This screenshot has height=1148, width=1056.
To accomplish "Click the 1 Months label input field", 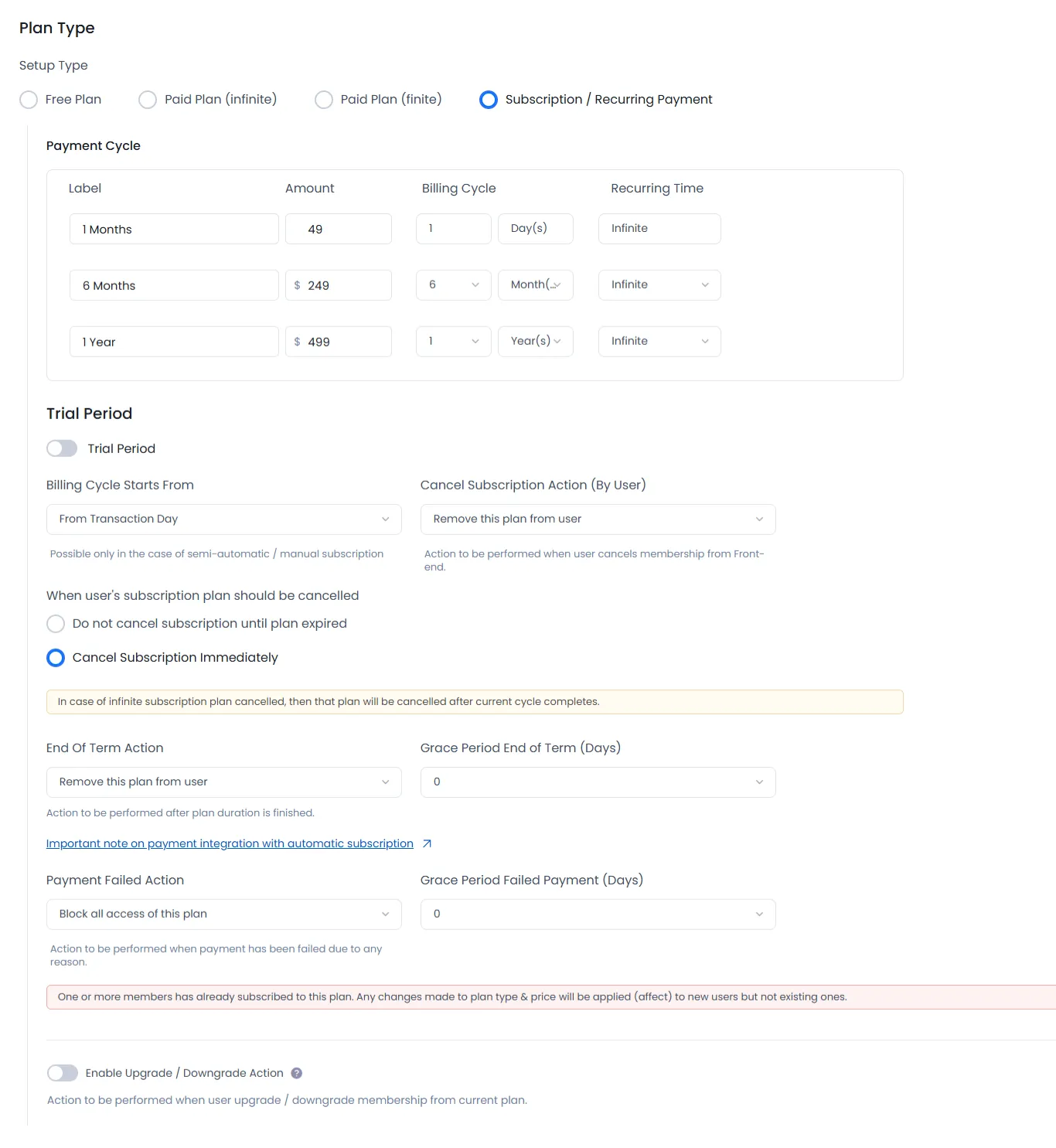I will (173, 229).
